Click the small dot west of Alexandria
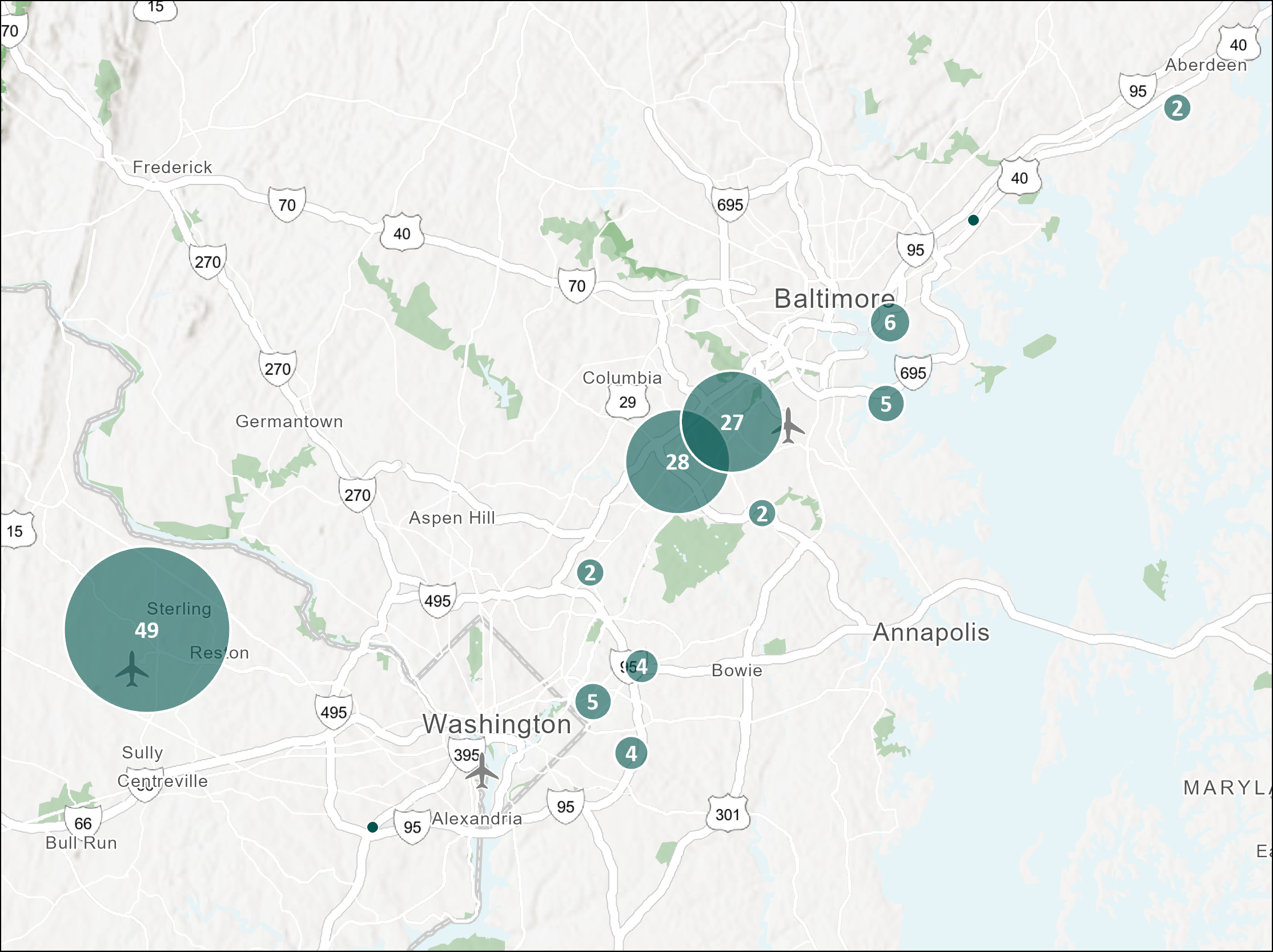1273x952 pixels. coord(372,827)
